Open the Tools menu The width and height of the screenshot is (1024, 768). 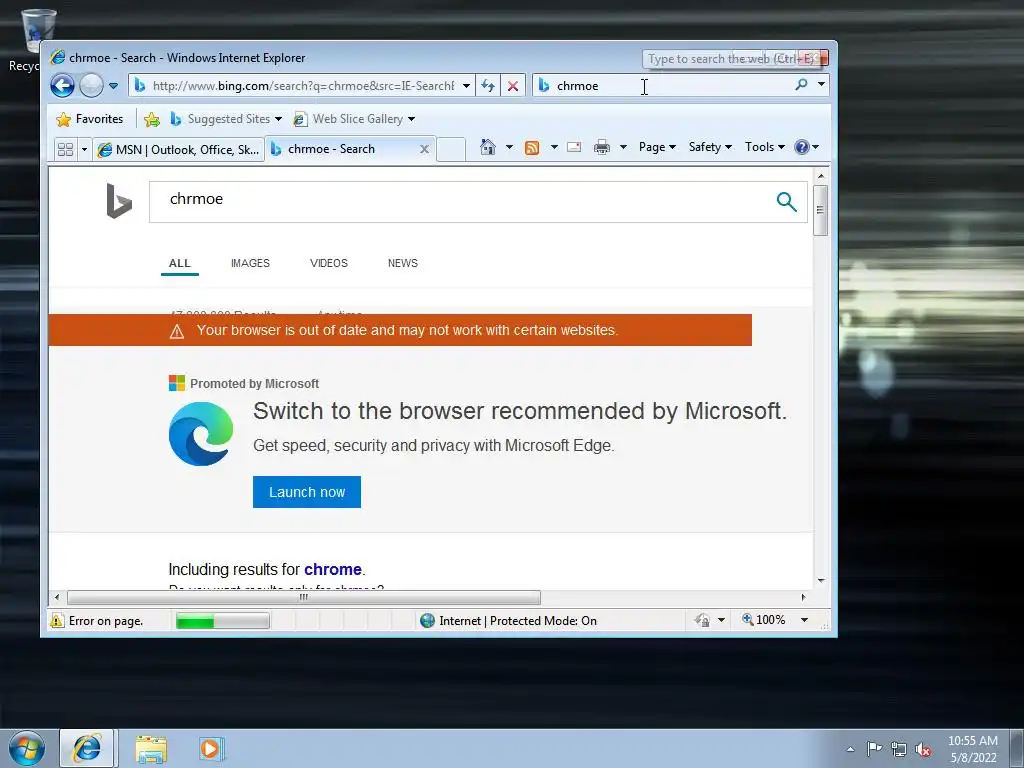[765, 147]
